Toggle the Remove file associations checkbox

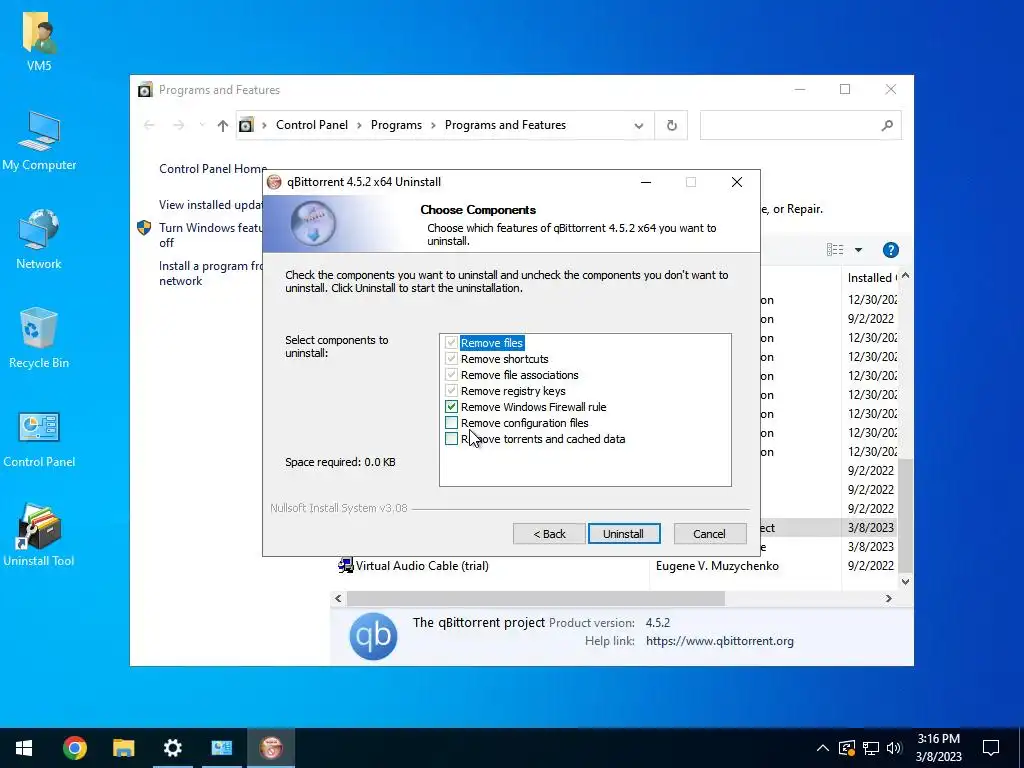tap(451, 375)
